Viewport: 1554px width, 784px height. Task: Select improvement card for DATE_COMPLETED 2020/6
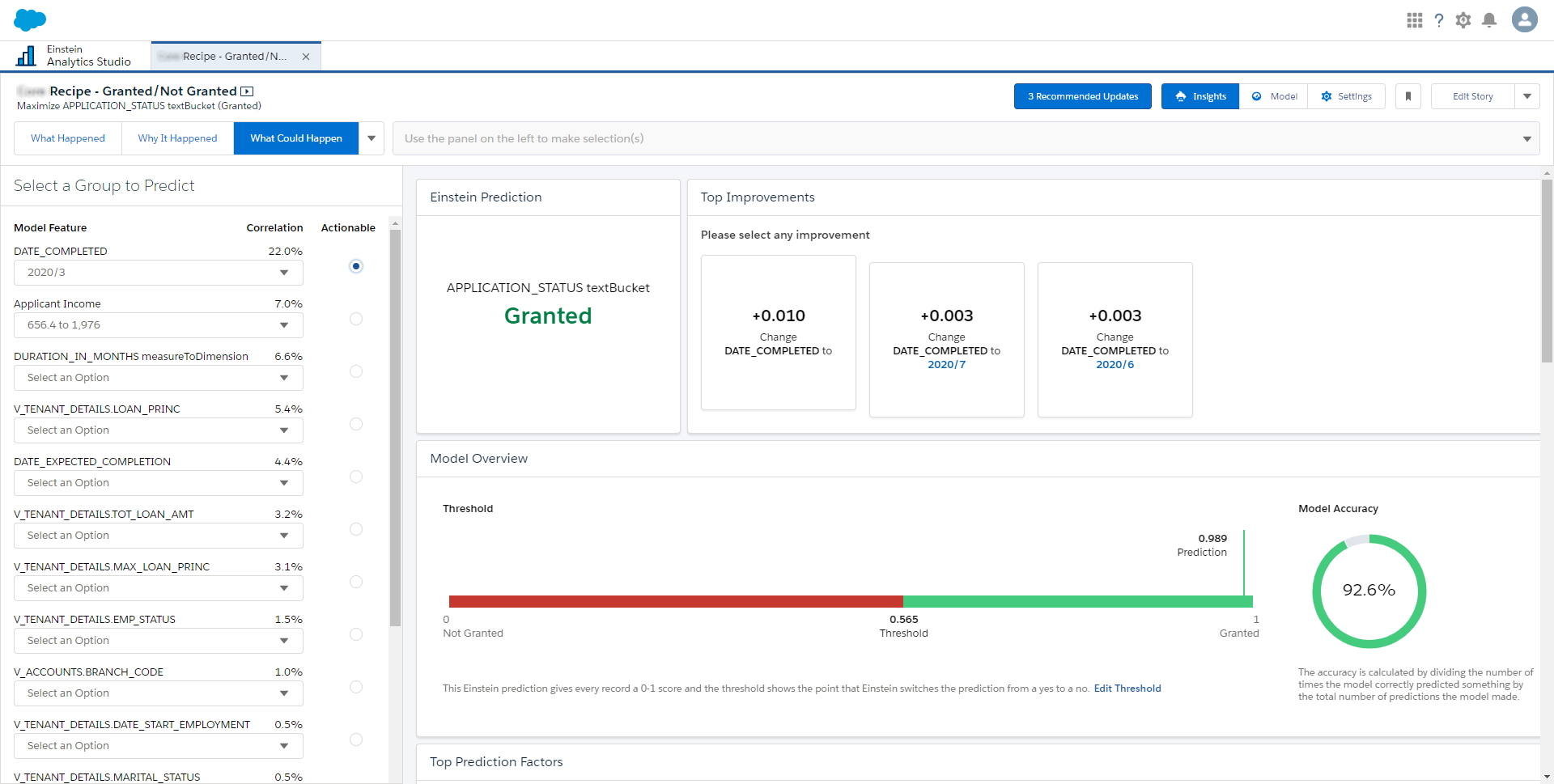tap(1115, 340)
